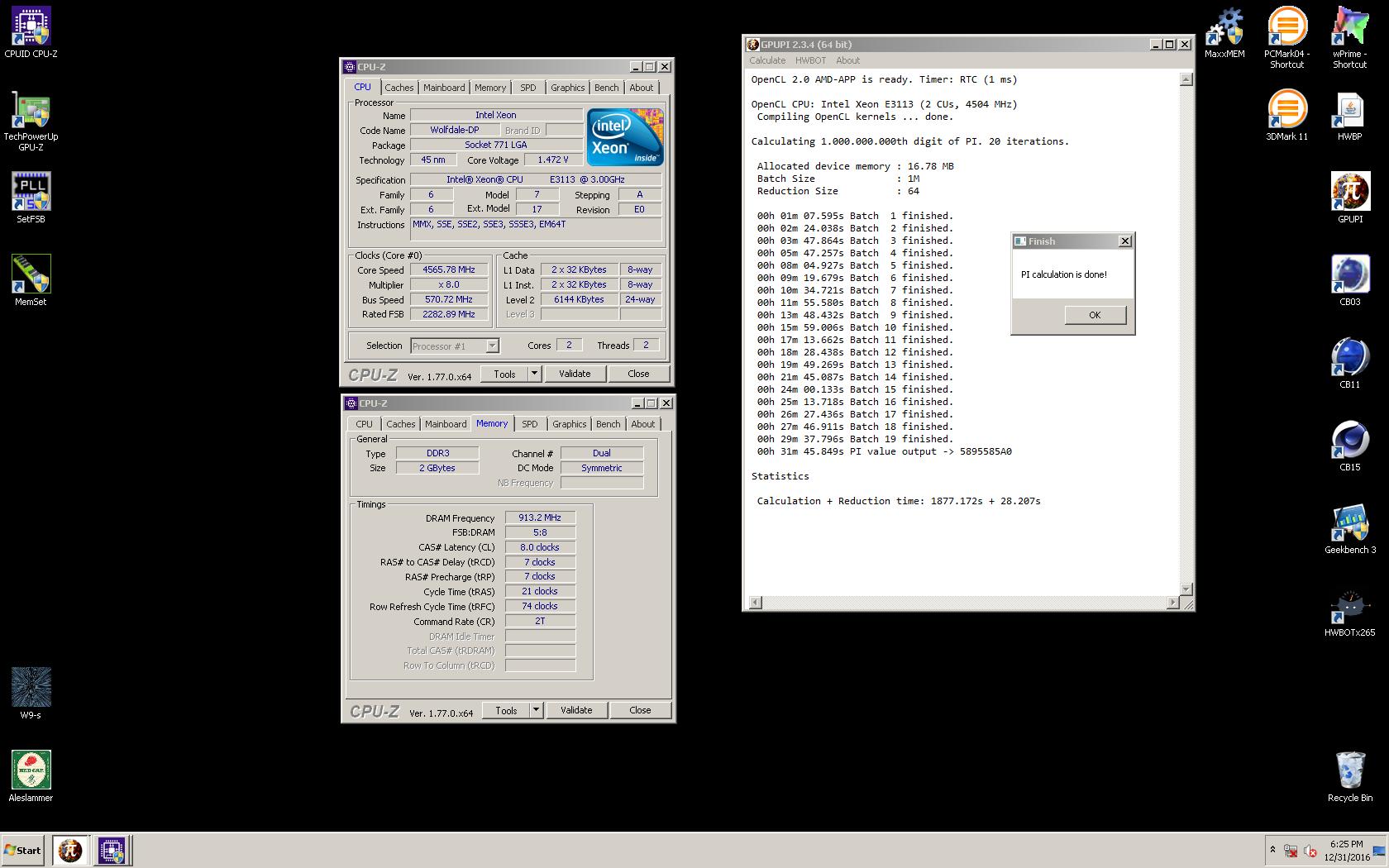
Task: Select the GPUPI taskbar button
Action: coord(70,850)
